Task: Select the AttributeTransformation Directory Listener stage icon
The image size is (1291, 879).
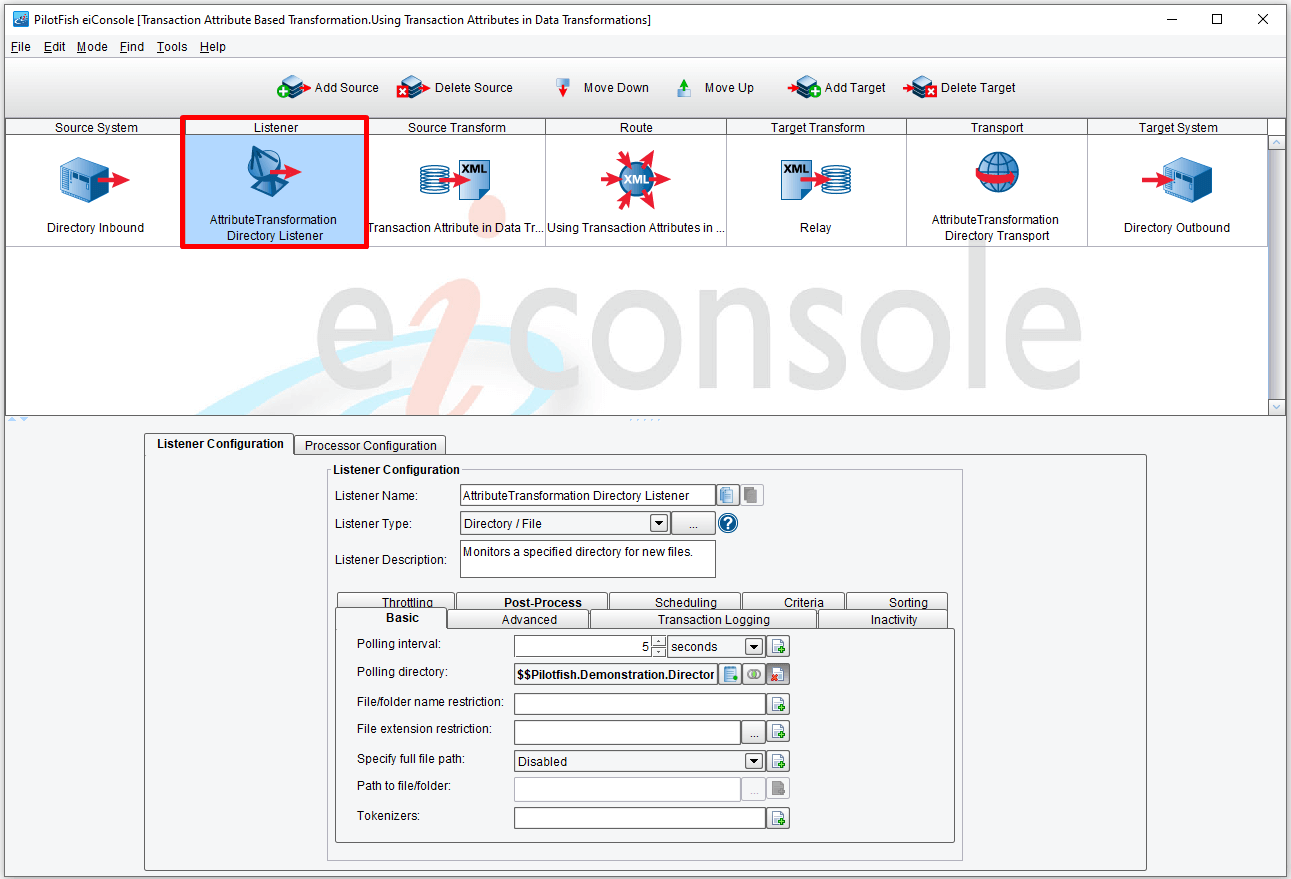Action: [x=273, y=171]
